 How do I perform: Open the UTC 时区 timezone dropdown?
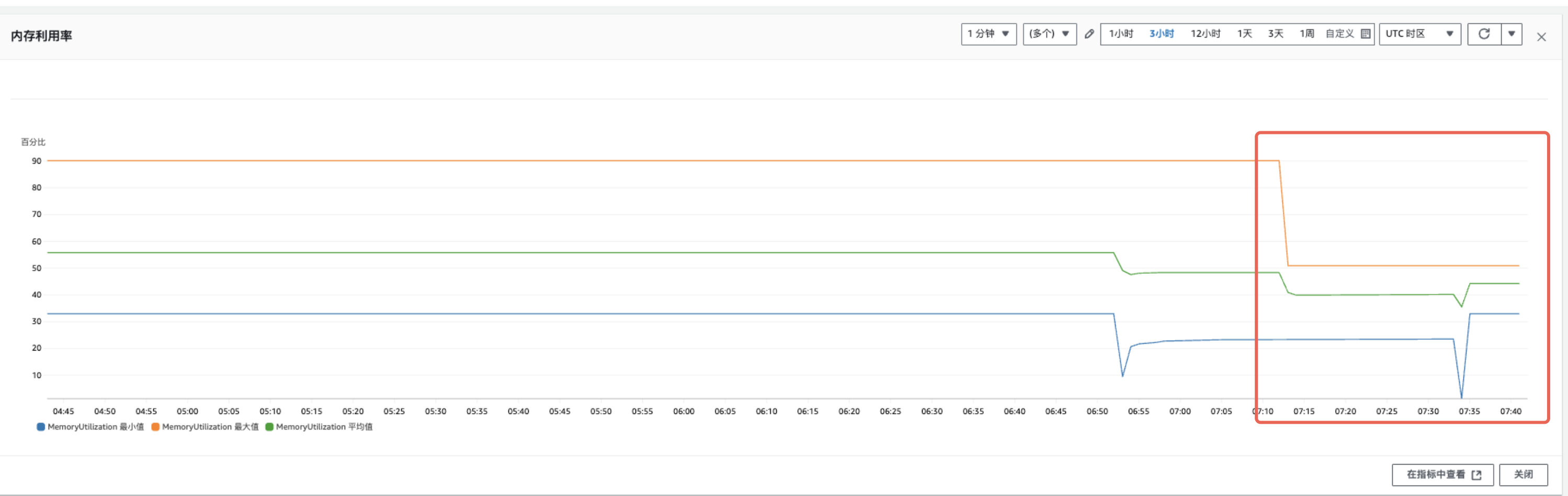[x=1419, y=34]
